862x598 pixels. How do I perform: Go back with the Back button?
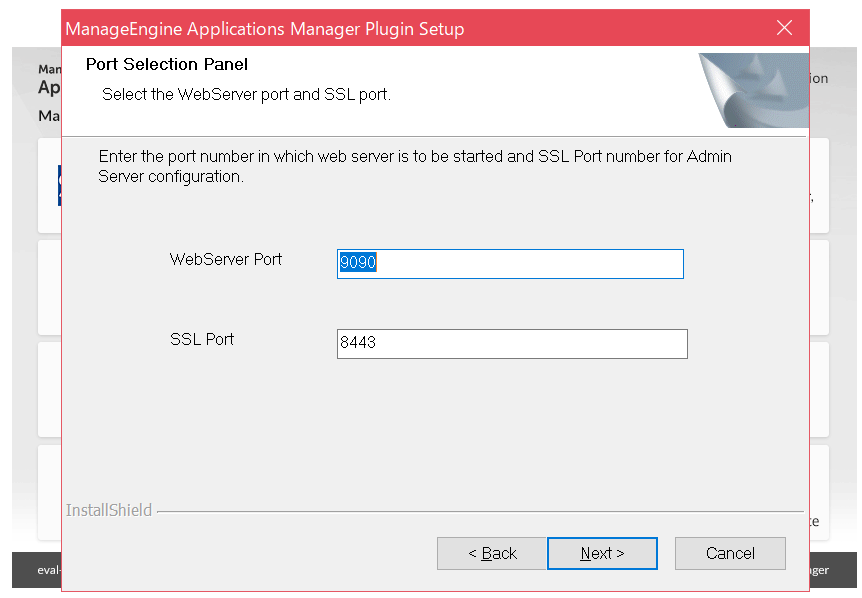click(492, 553)
